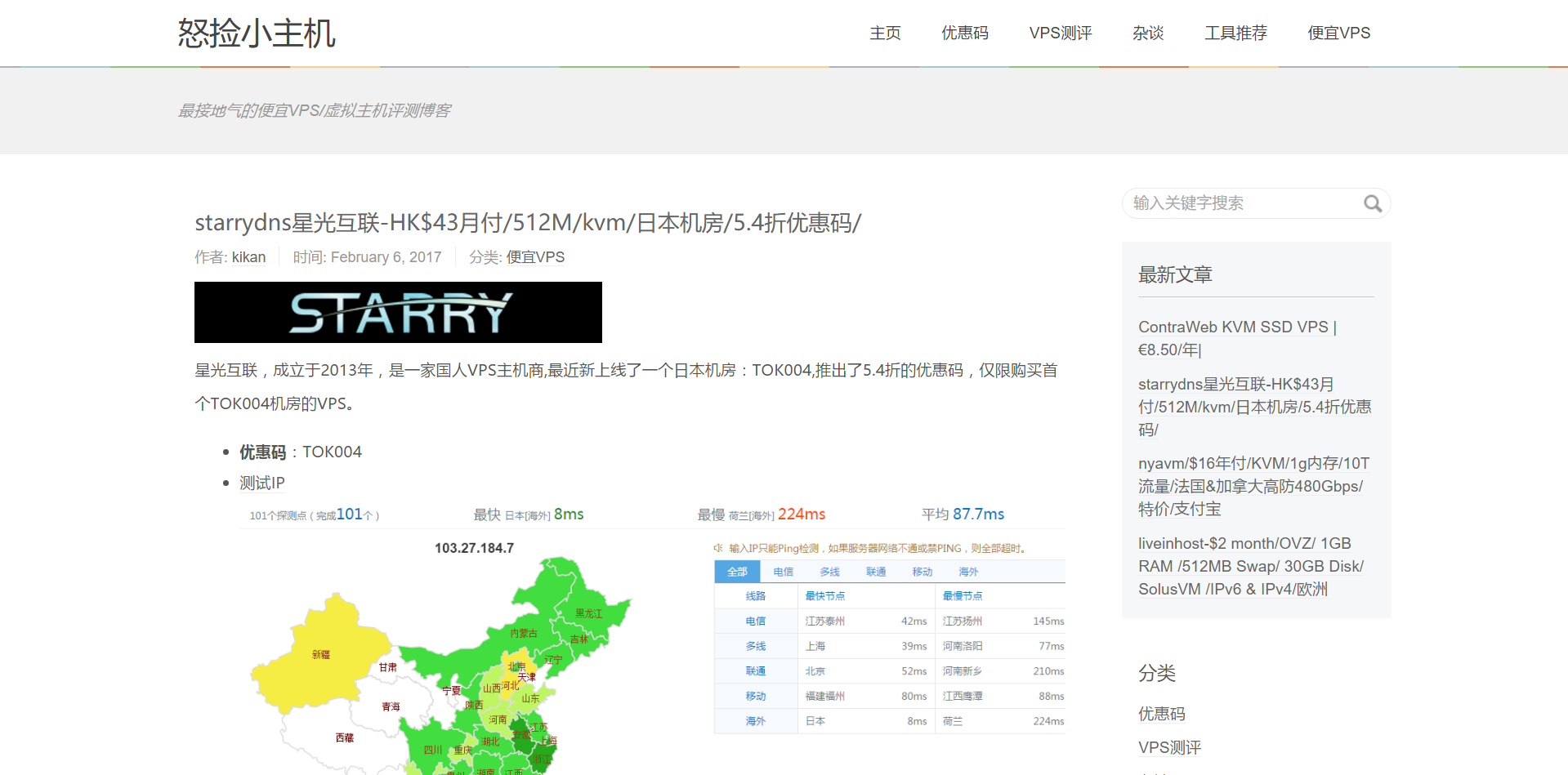1568x775 pixels.
Task: Open ContraWeb KVM SSD VPS recent article
Action: 1237,338
